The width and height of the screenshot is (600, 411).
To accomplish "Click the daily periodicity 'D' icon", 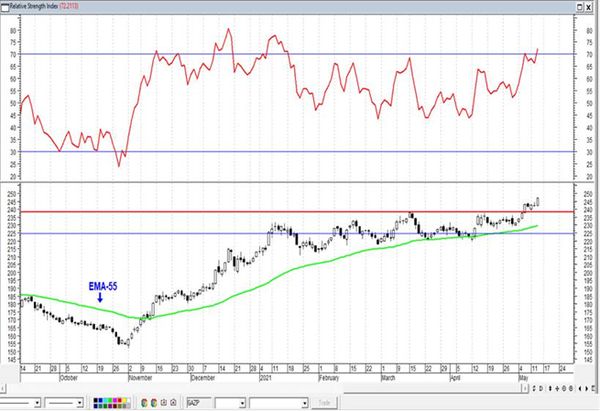I will pyautogui.click(x=541, y=388).
